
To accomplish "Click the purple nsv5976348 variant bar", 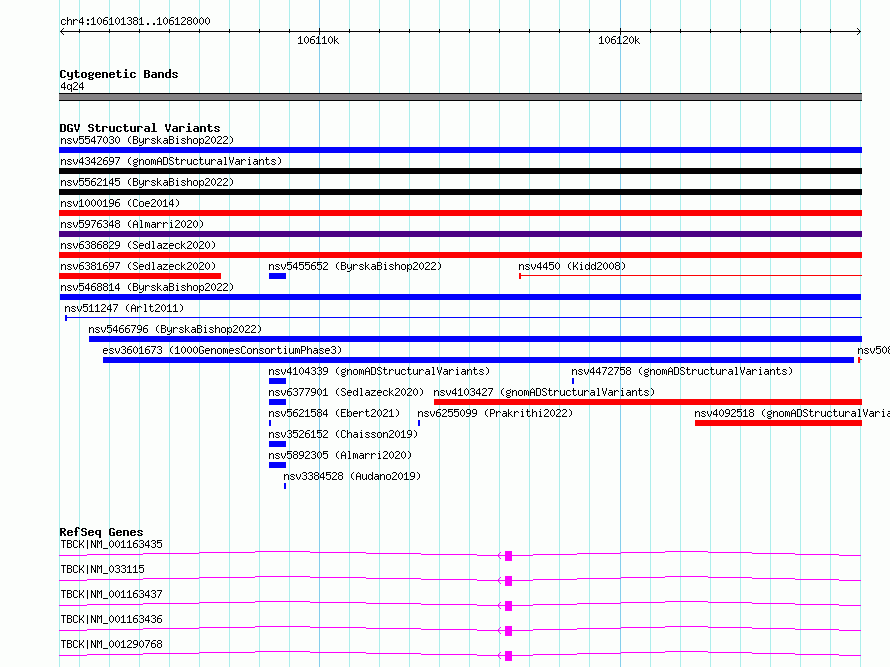I will pyautogui.click(x=460, y=234).
